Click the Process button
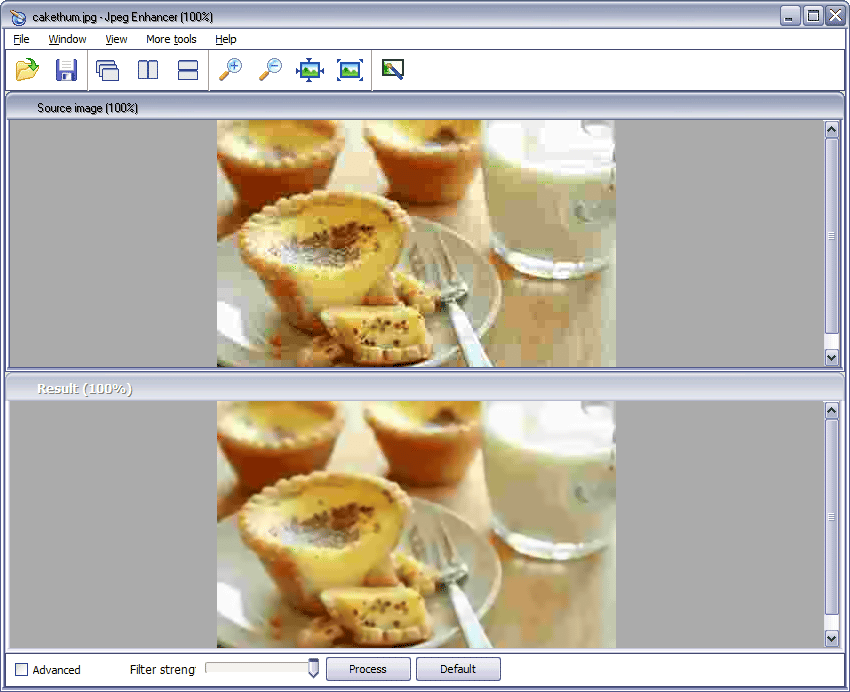 pyautogui.click(x=368, y=669)
